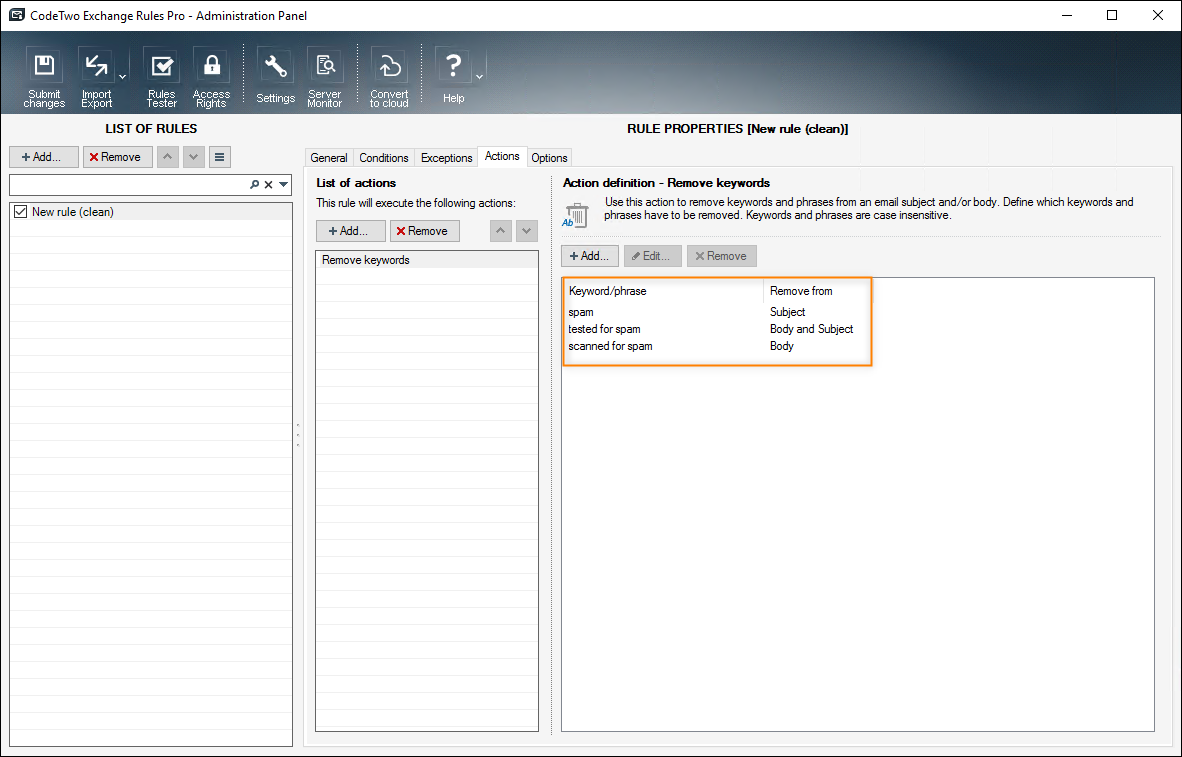This screenshot has height=757, width=1182.
Task: Open the rules list hamburger menu
Action: pyautogui.click(x=219, y=157)
